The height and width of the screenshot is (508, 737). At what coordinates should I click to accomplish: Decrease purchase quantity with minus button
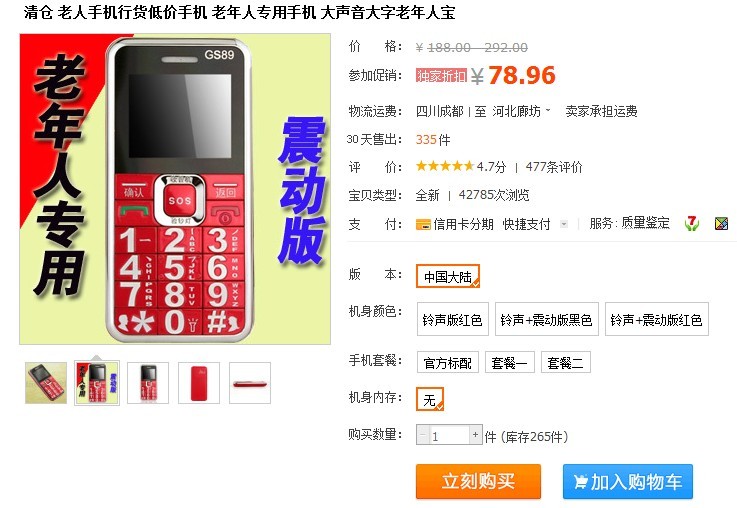pyautogui.click(x=423, y=435)
